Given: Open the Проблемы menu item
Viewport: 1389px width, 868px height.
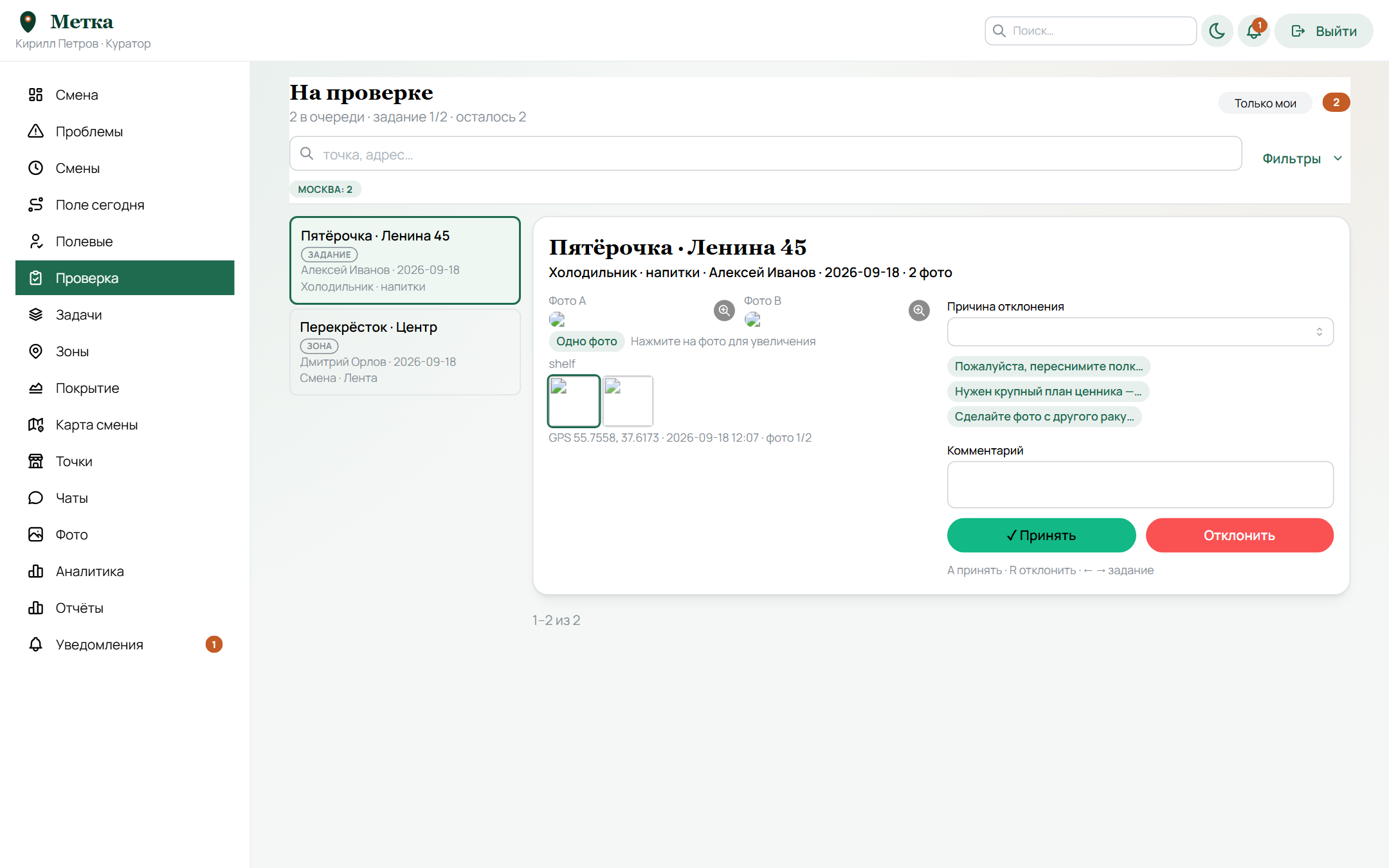Looking at the screenshot, I should coord(125,132).
